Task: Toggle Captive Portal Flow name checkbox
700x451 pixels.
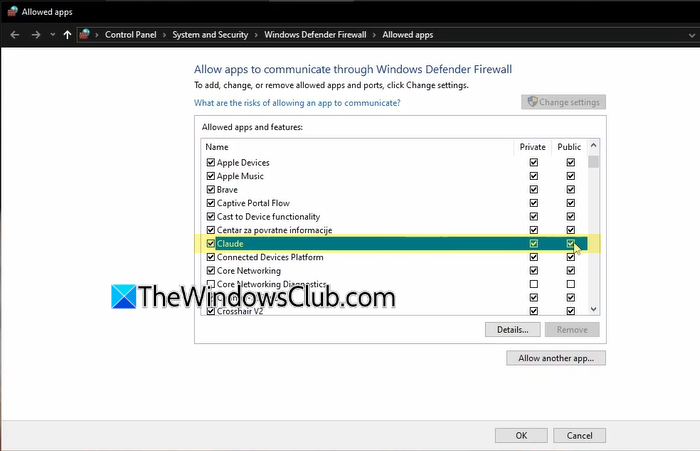Action: click(211, 203)
